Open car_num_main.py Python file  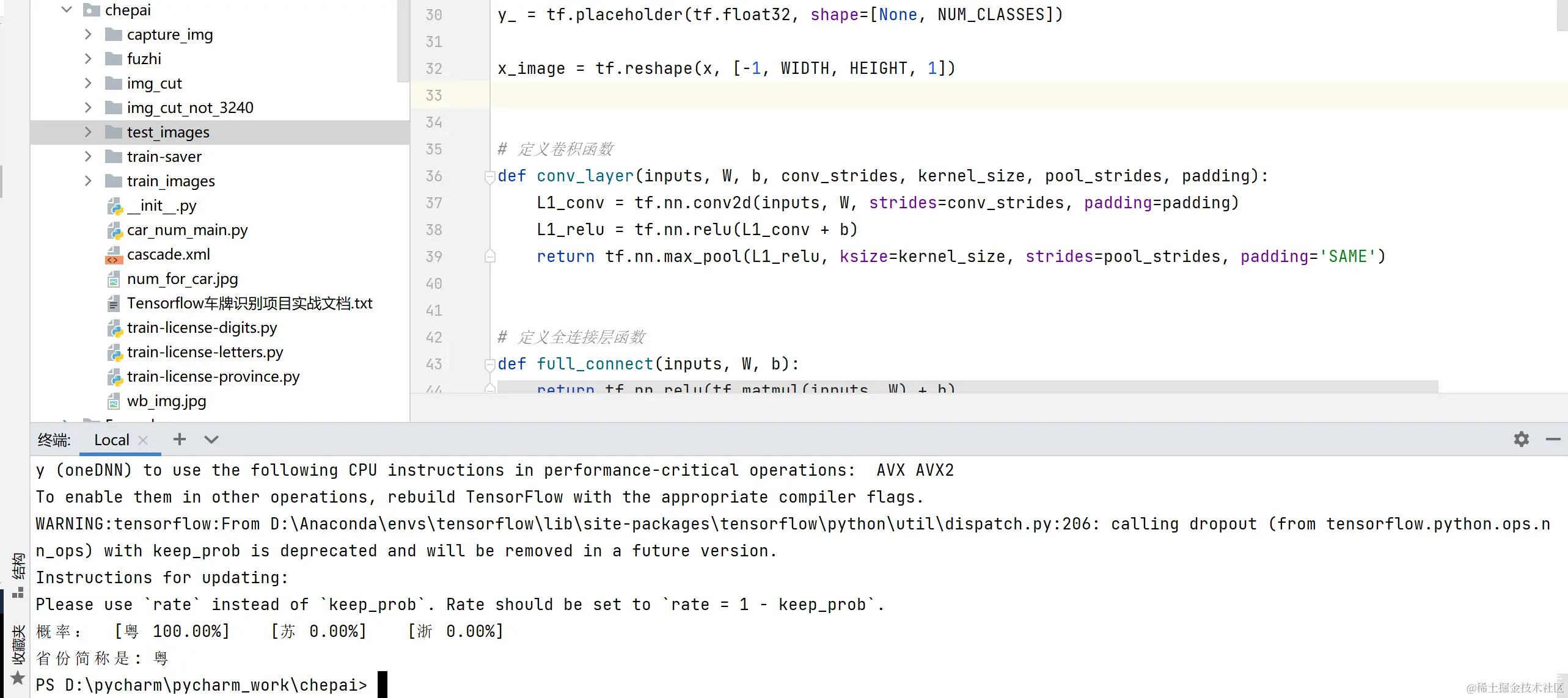187,230
